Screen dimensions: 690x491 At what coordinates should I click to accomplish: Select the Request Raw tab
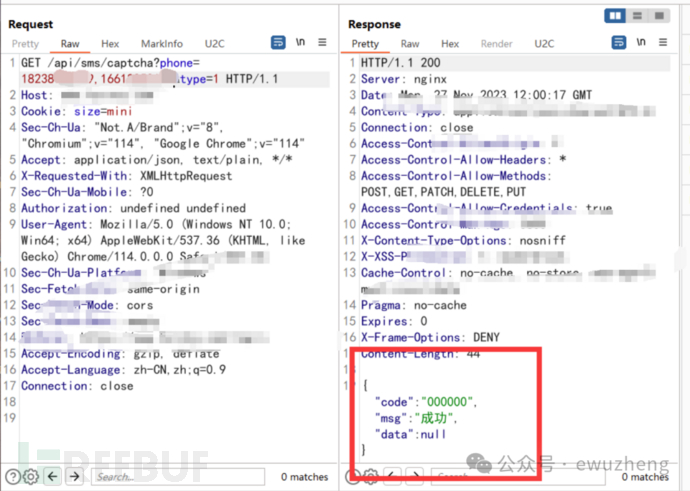tap(70, 44)
